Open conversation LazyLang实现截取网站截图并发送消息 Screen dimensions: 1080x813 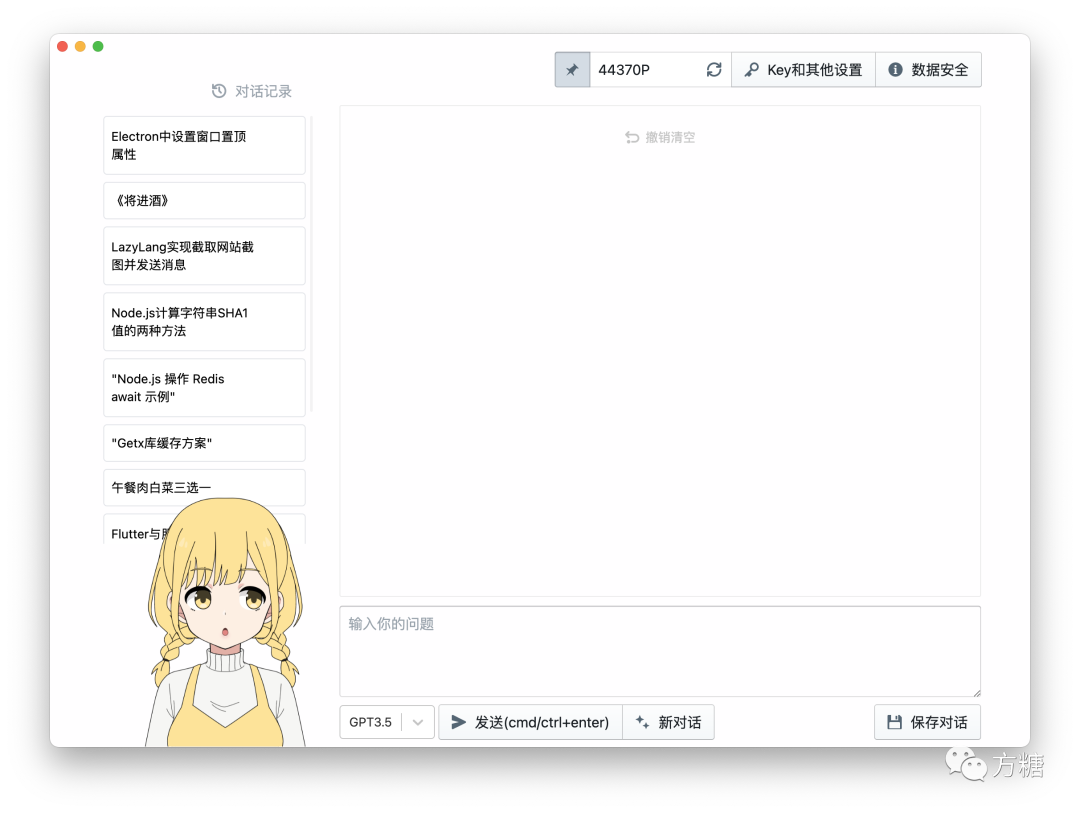[x=204, y=256]
